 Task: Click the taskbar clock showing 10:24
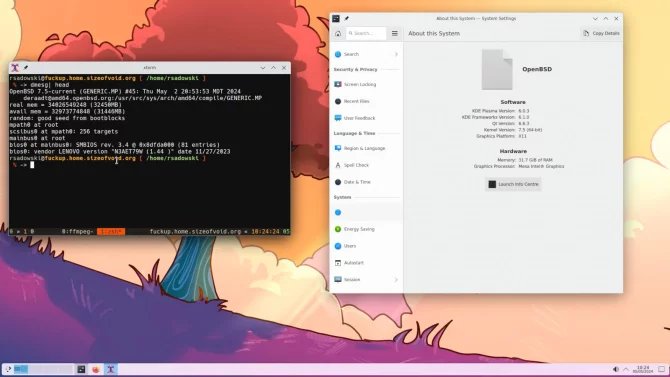tap(643, 369)
